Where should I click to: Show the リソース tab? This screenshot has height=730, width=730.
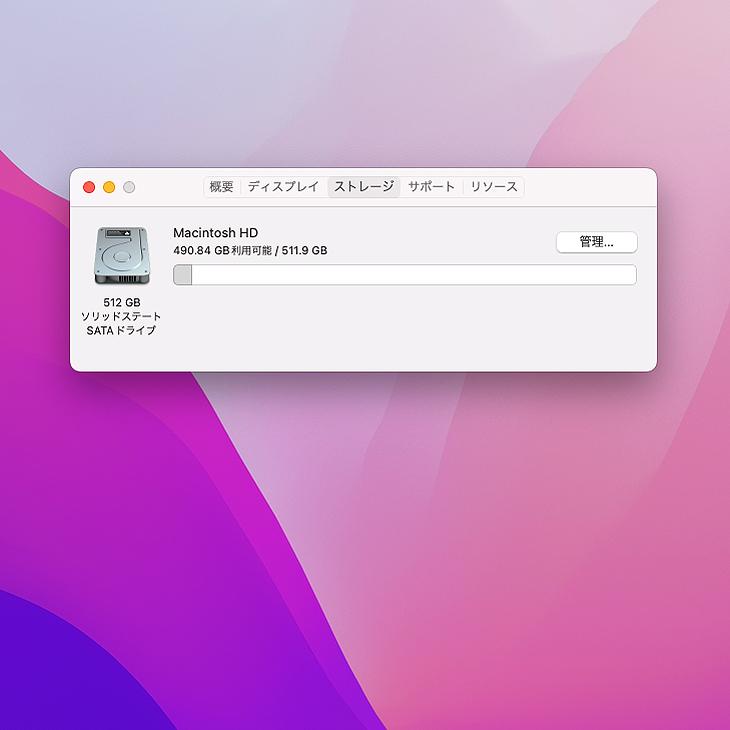point(494,187)
